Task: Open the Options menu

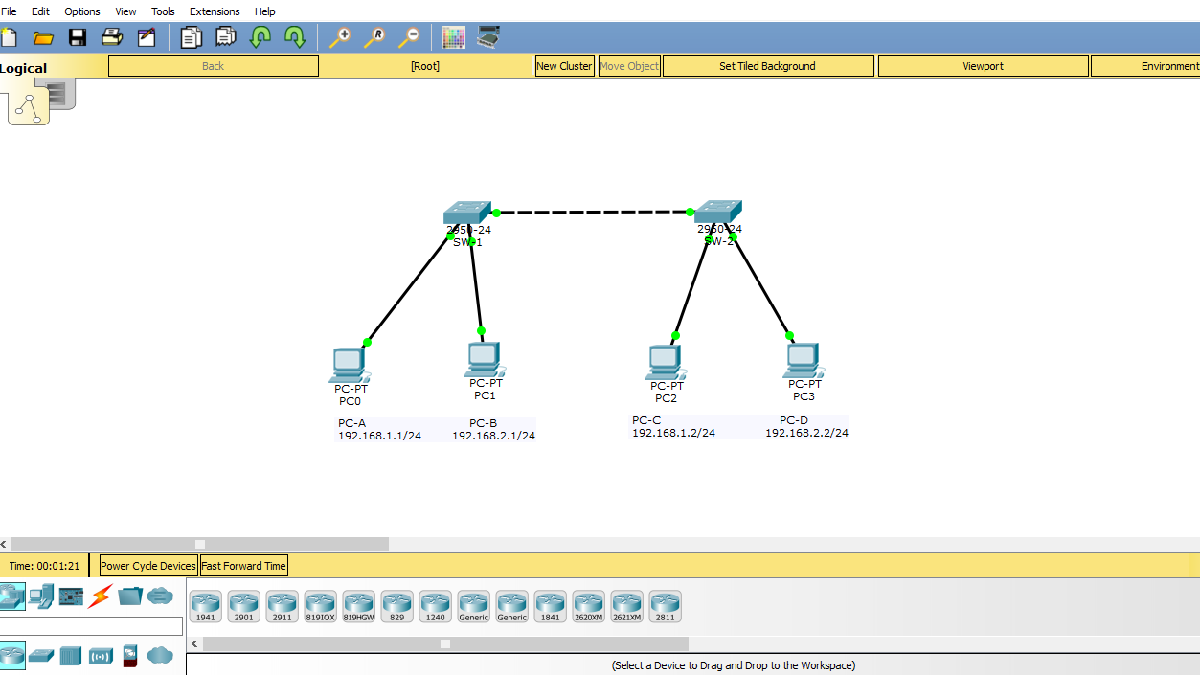Action: (82, 11)
